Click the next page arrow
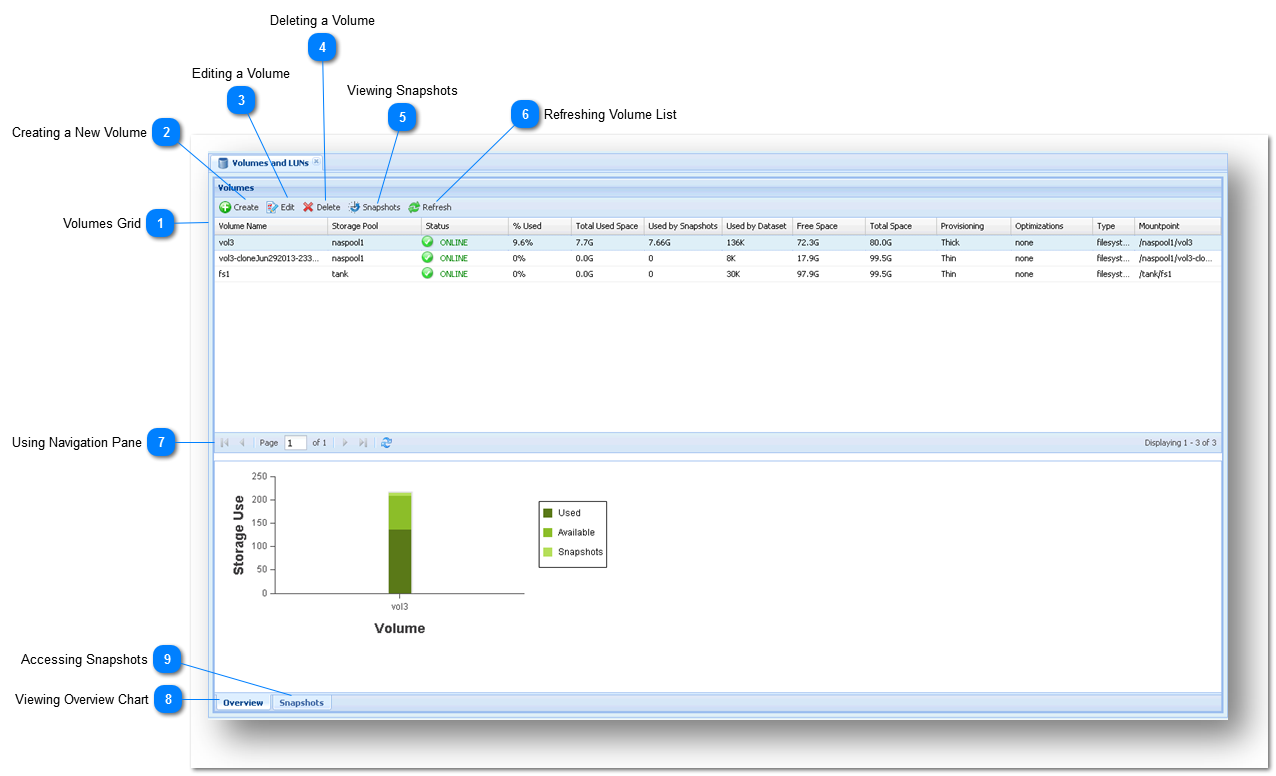 point(345,442)
